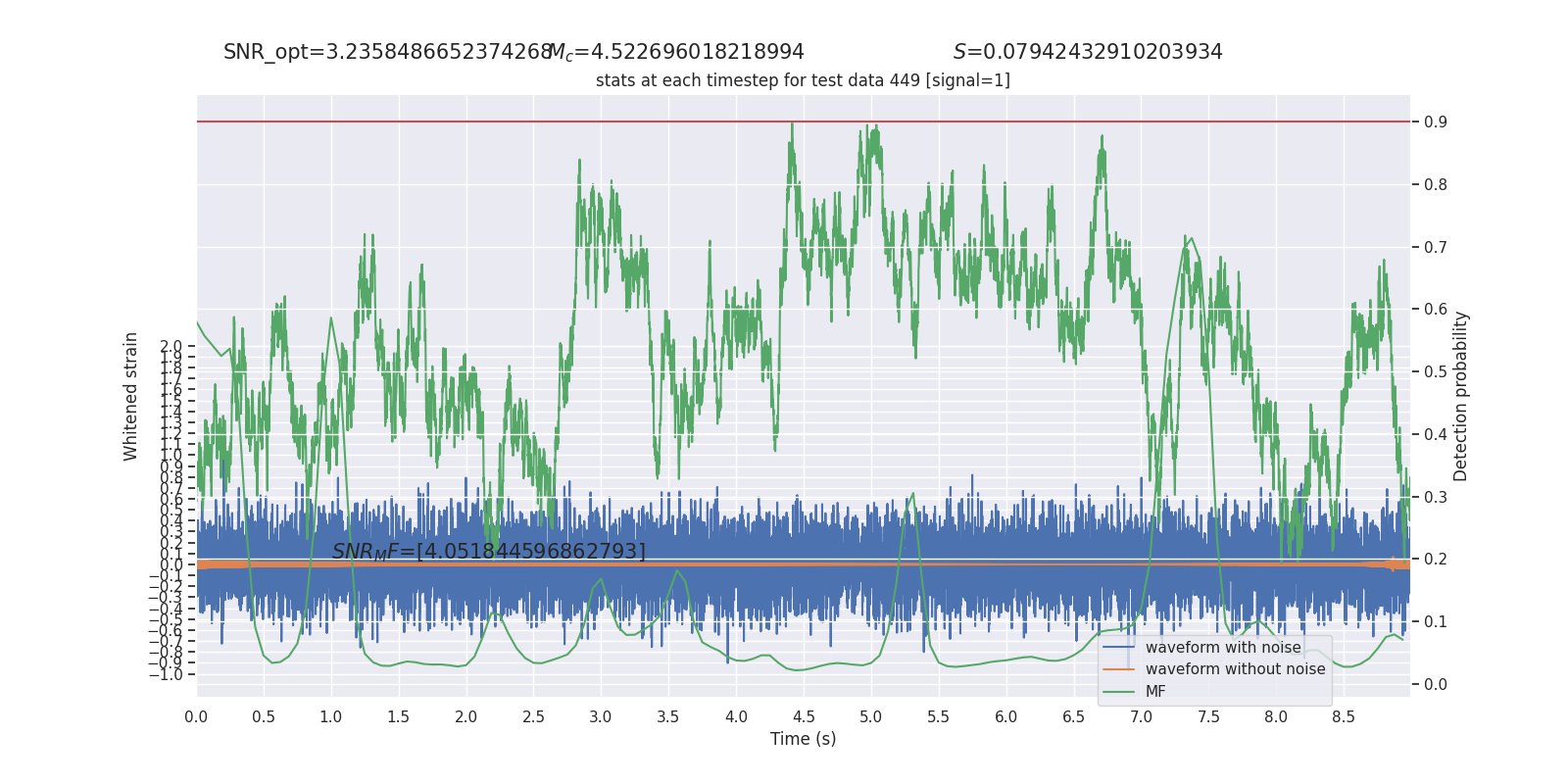Click x-axis tick label 2.5

[533, 717]
